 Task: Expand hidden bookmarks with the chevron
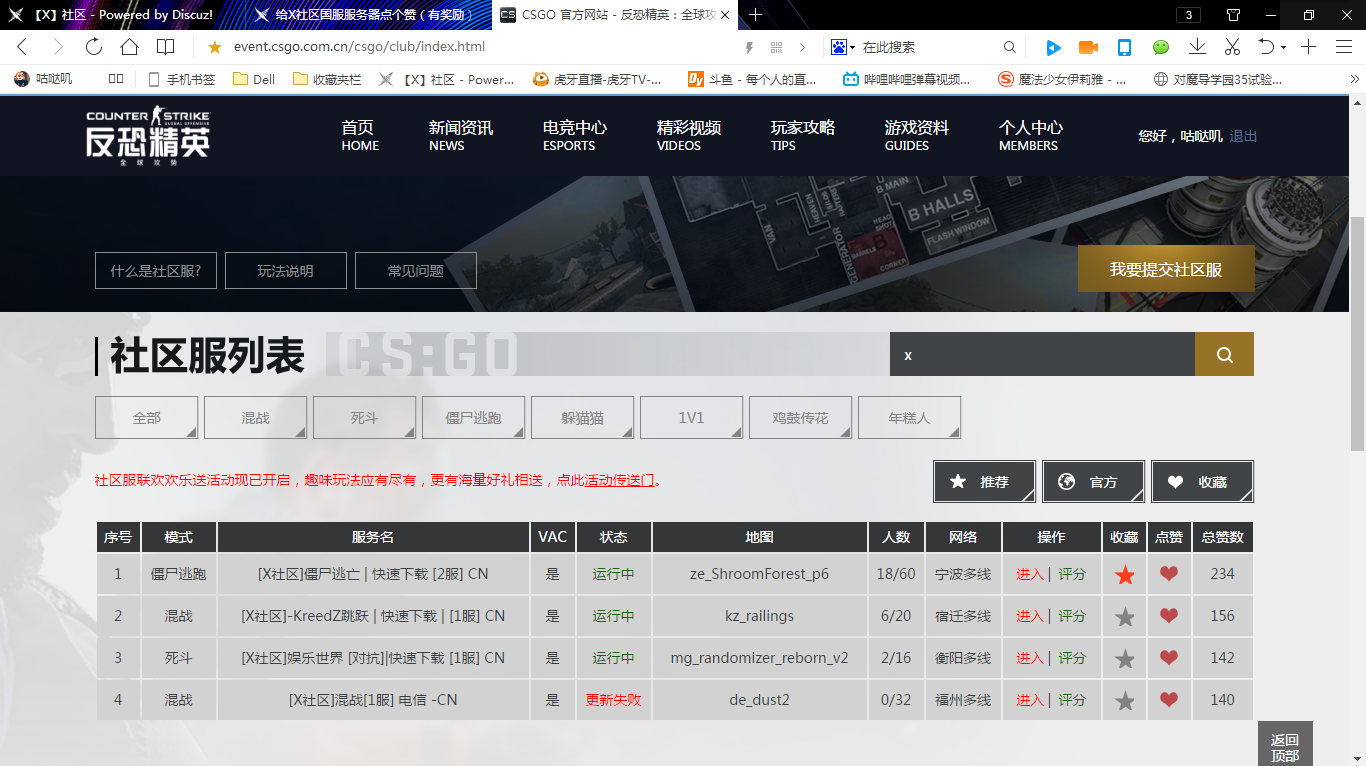tap(1355, 79)
